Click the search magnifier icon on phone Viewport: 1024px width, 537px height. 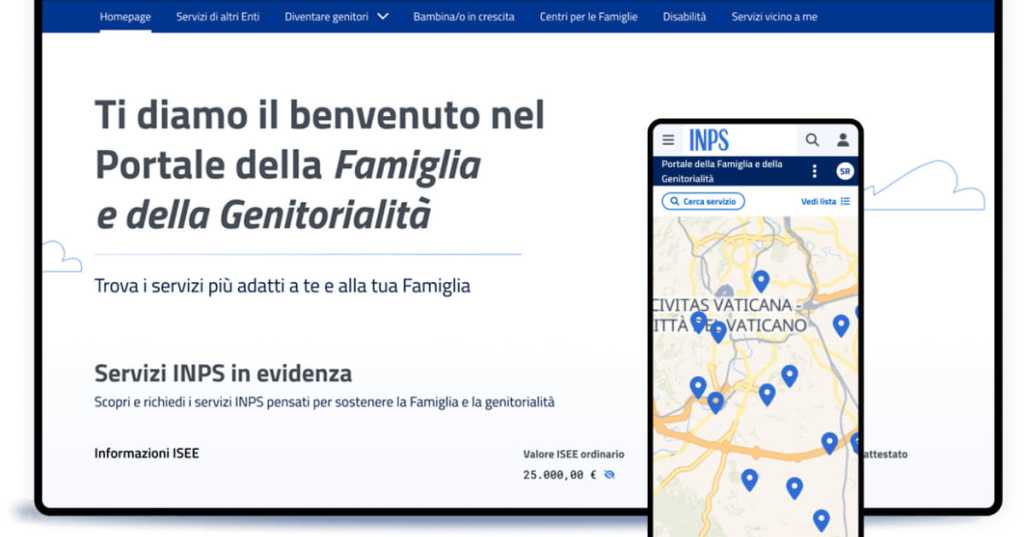[812, 140]
